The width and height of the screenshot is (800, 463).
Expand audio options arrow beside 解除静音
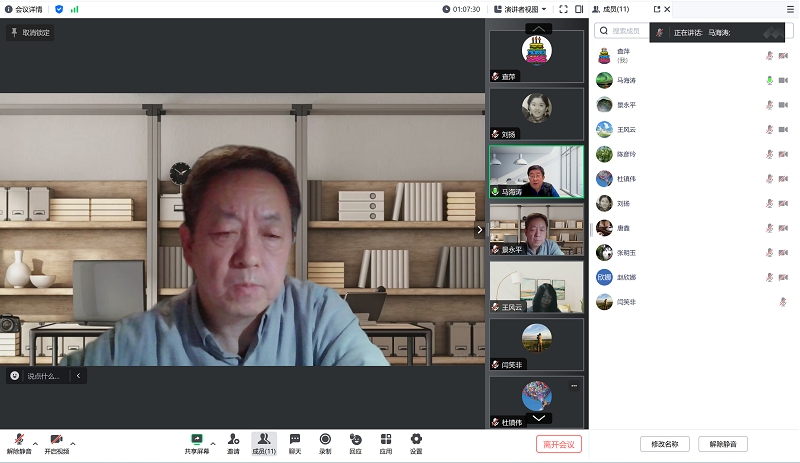tap(36, 441)
